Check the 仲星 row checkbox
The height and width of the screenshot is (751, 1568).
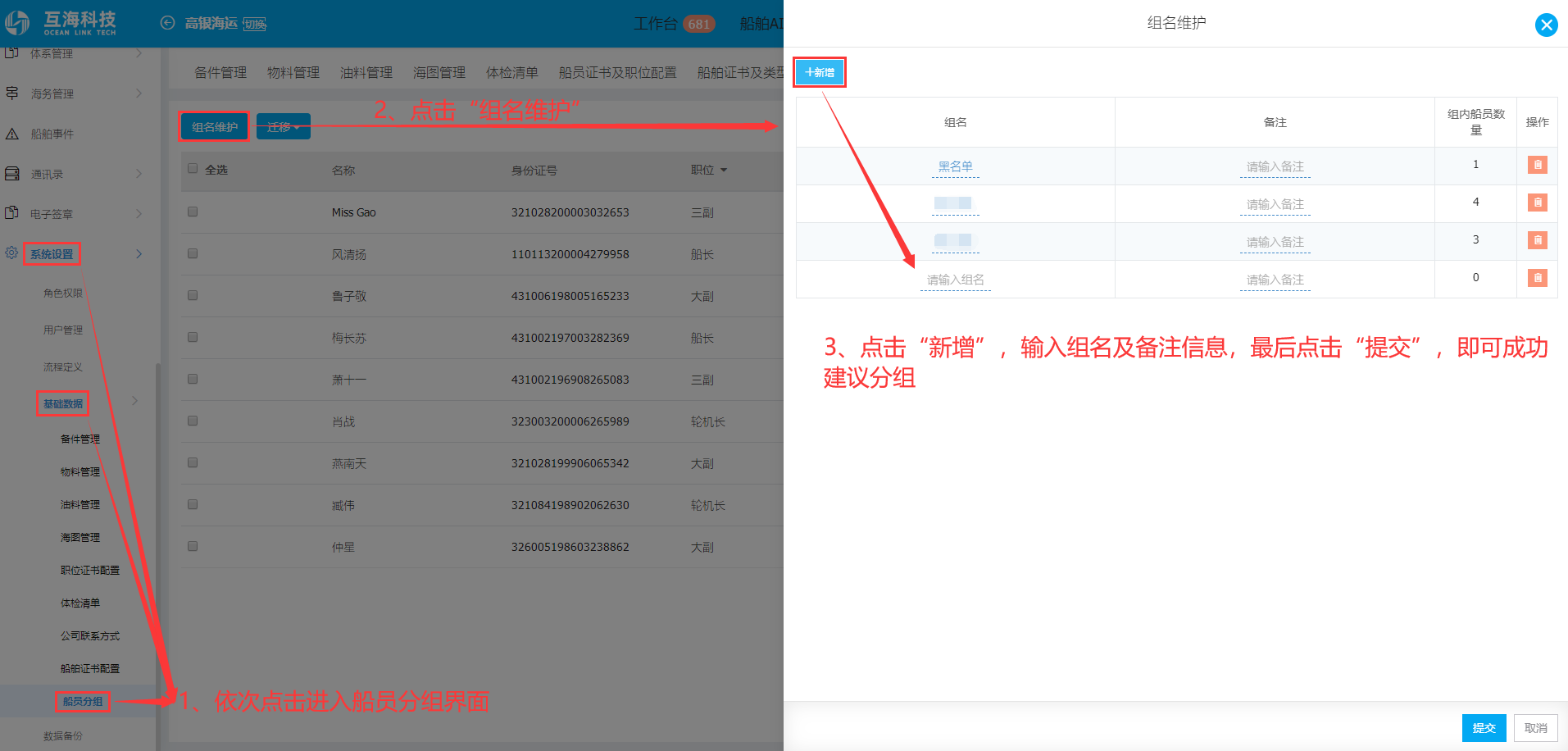click(x=193, y=546)
